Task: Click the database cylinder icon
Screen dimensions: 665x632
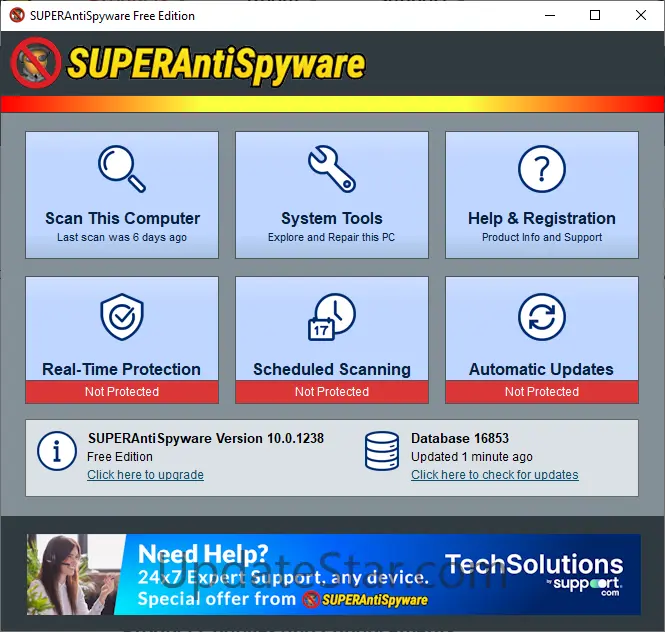Action: [382, 451]
